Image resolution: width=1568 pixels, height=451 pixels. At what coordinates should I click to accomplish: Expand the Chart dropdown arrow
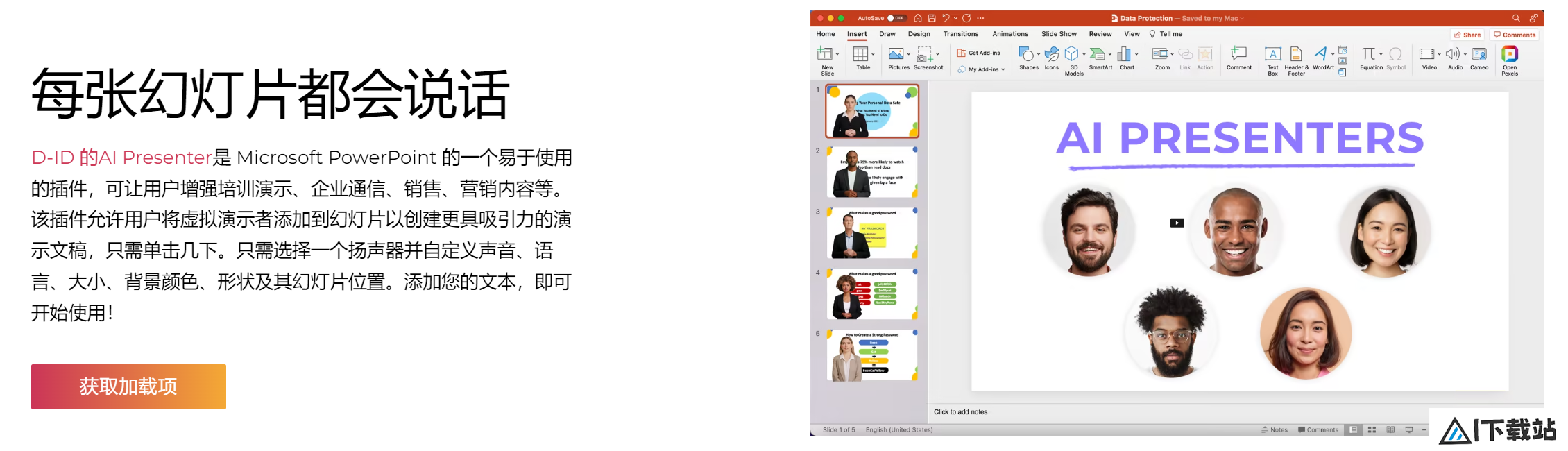1136,54
